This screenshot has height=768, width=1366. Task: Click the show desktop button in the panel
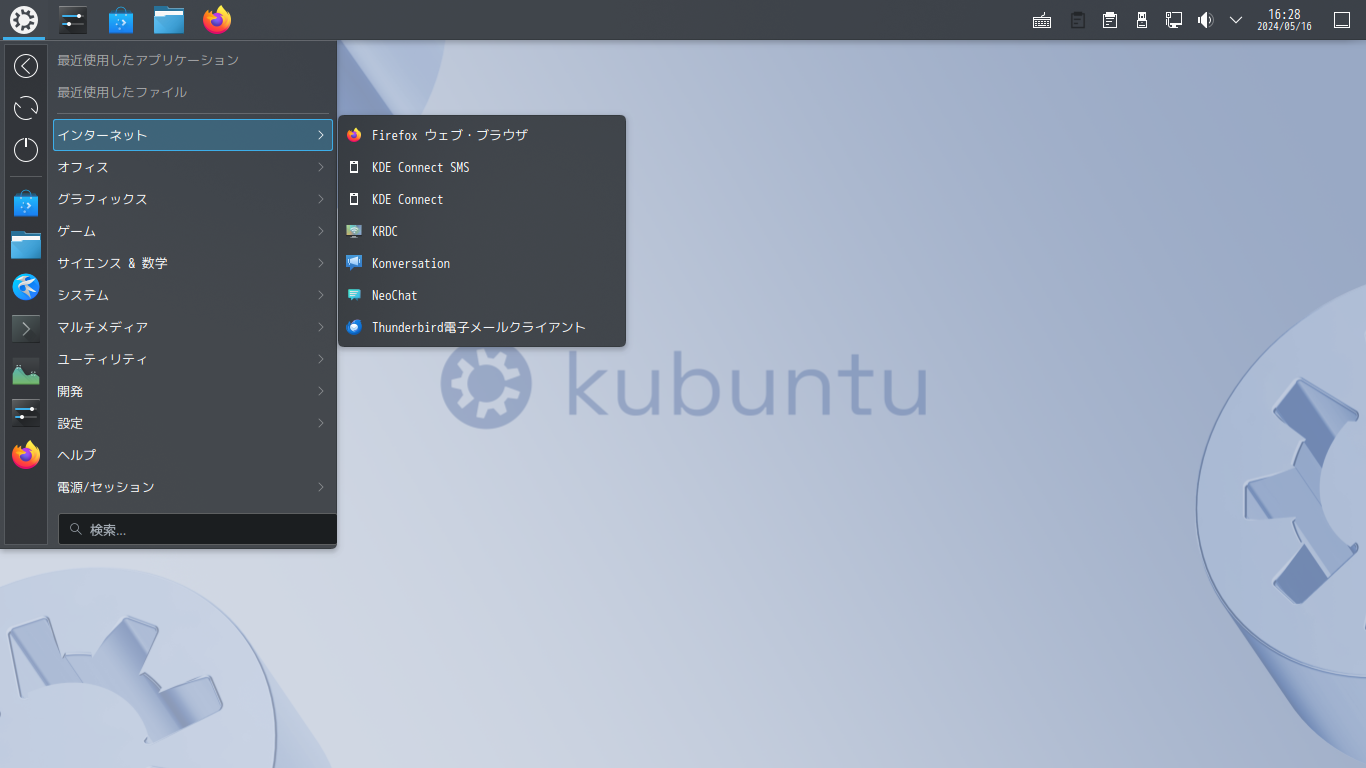point(1342,20)
